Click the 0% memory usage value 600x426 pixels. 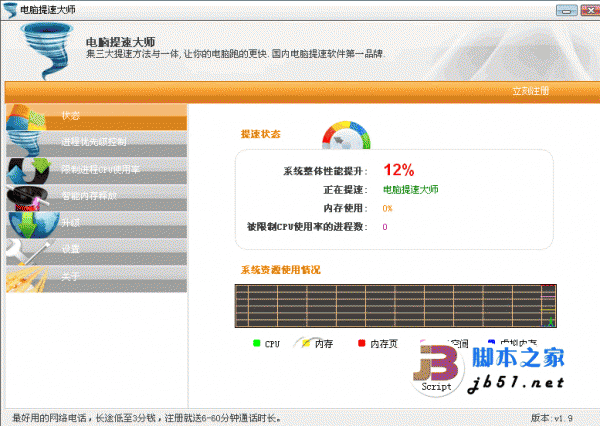click(387, 209)
